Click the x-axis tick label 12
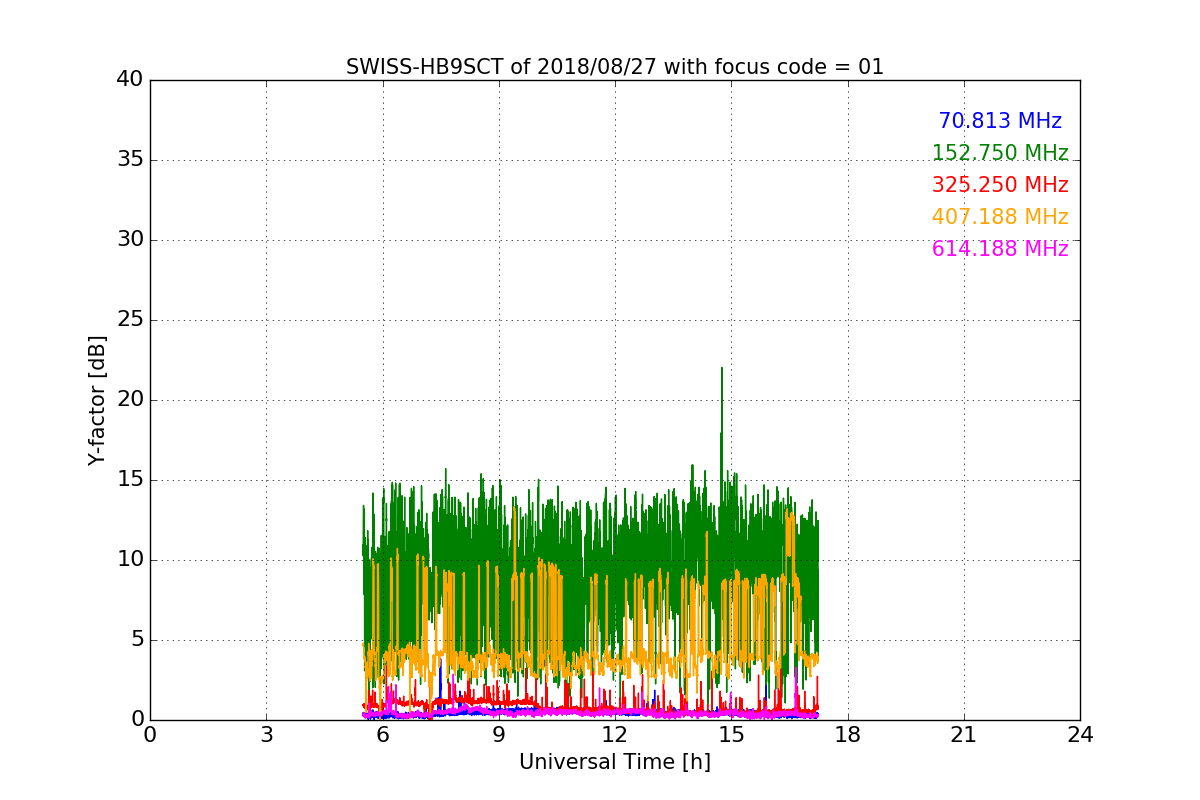This screenshot has width=1200, height=800. [x=615, y=734]
